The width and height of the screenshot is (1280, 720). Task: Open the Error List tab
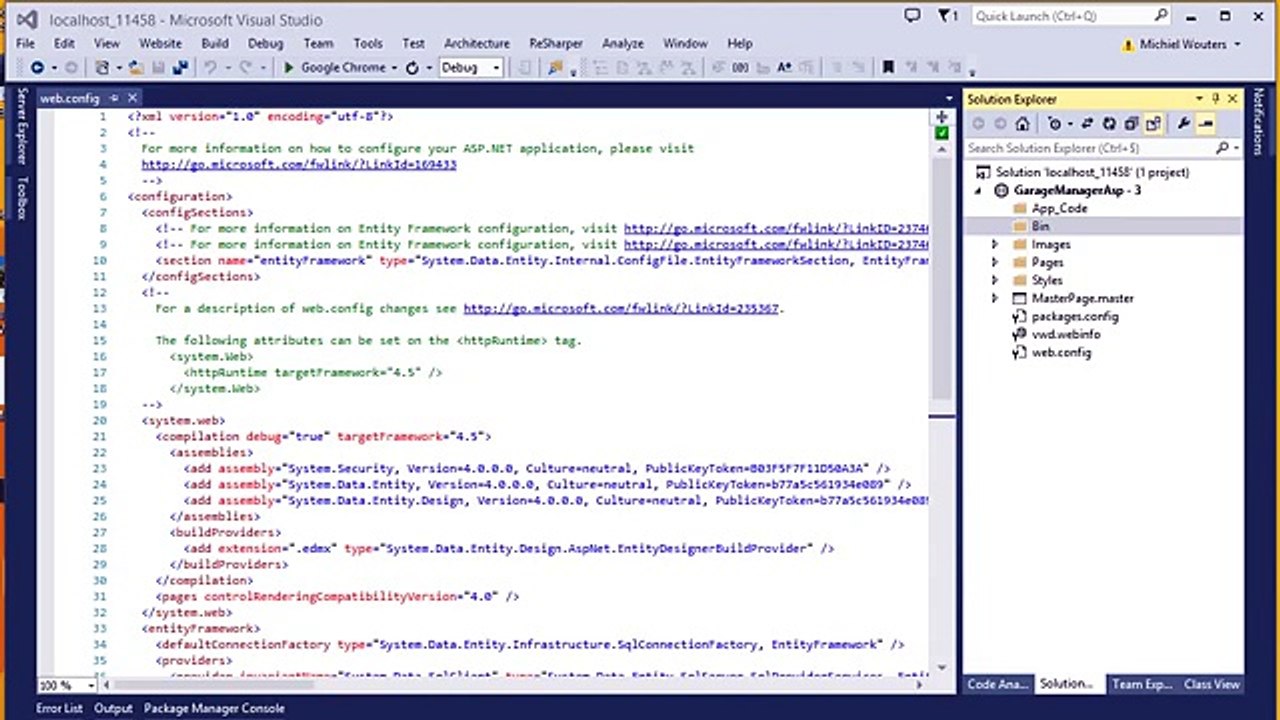point(59,708)
